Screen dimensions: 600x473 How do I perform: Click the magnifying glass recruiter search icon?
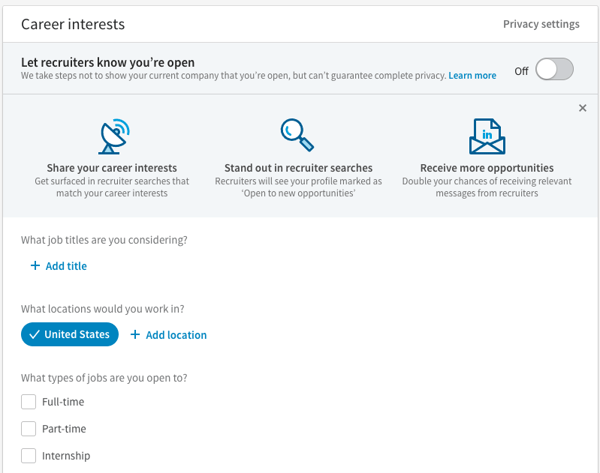(x=298, y=134)
